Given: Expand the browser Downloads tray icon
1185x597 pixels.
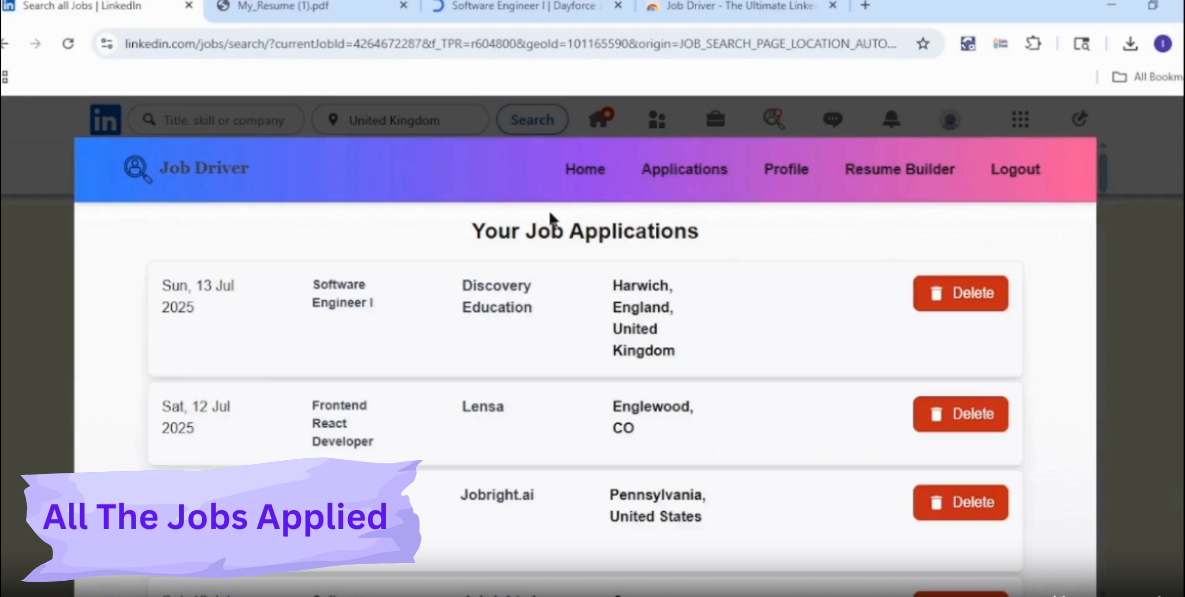Looking at the screenshot, I should (x=1130, y=43).
